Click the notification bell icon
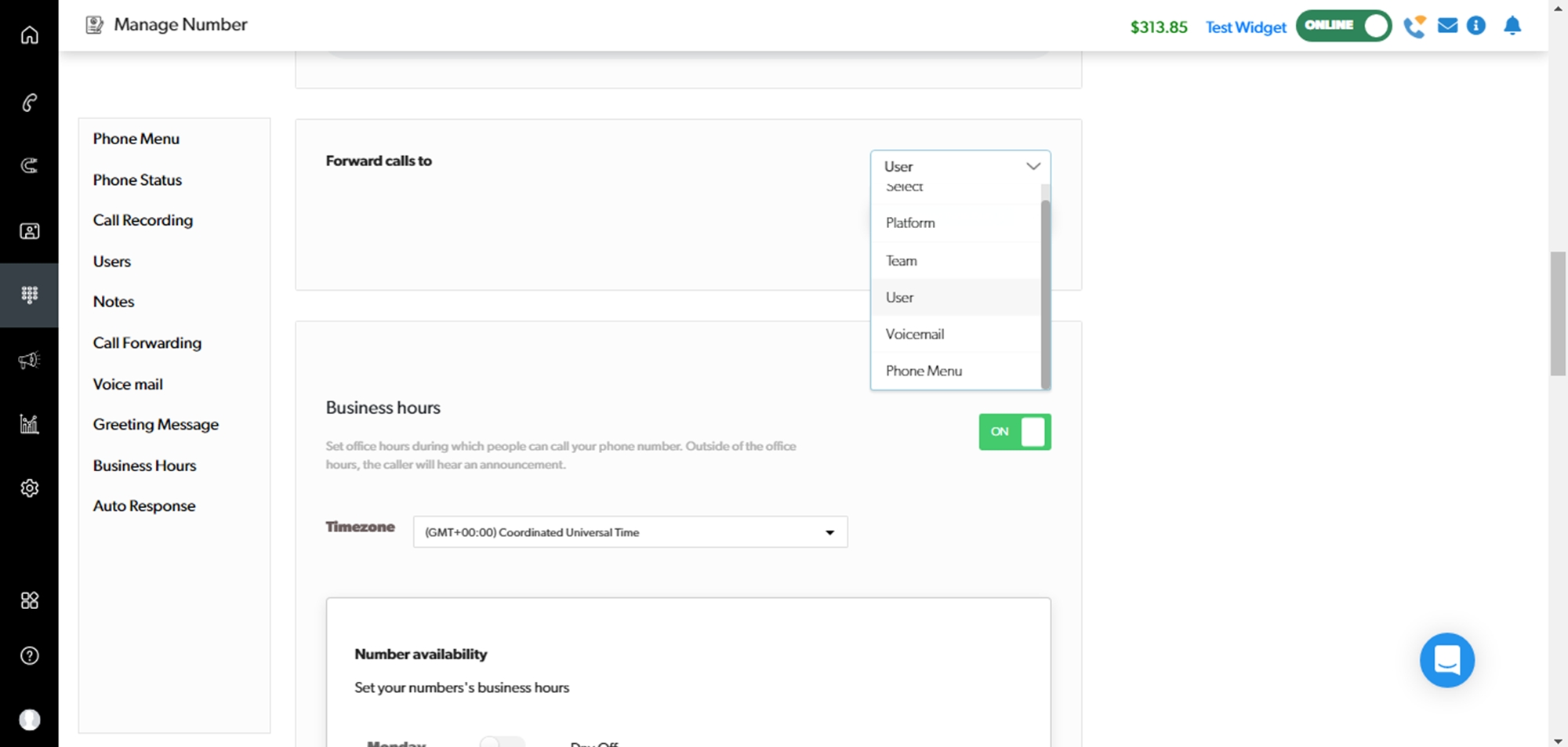Viewport: 1568px width, 747px height. pos(1512,26)
